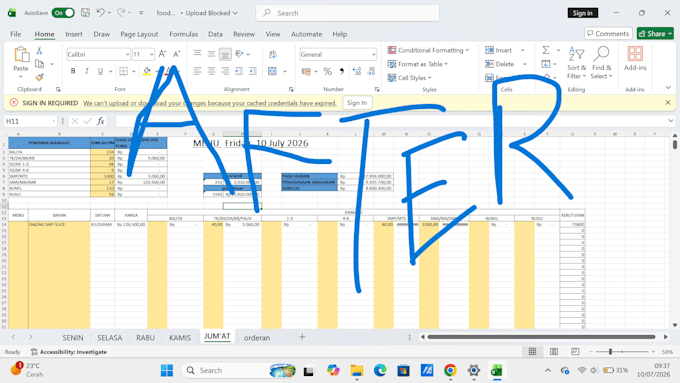Screen dimensions: 680x383
Task: Apply Comma Style format
Action: 342,71
